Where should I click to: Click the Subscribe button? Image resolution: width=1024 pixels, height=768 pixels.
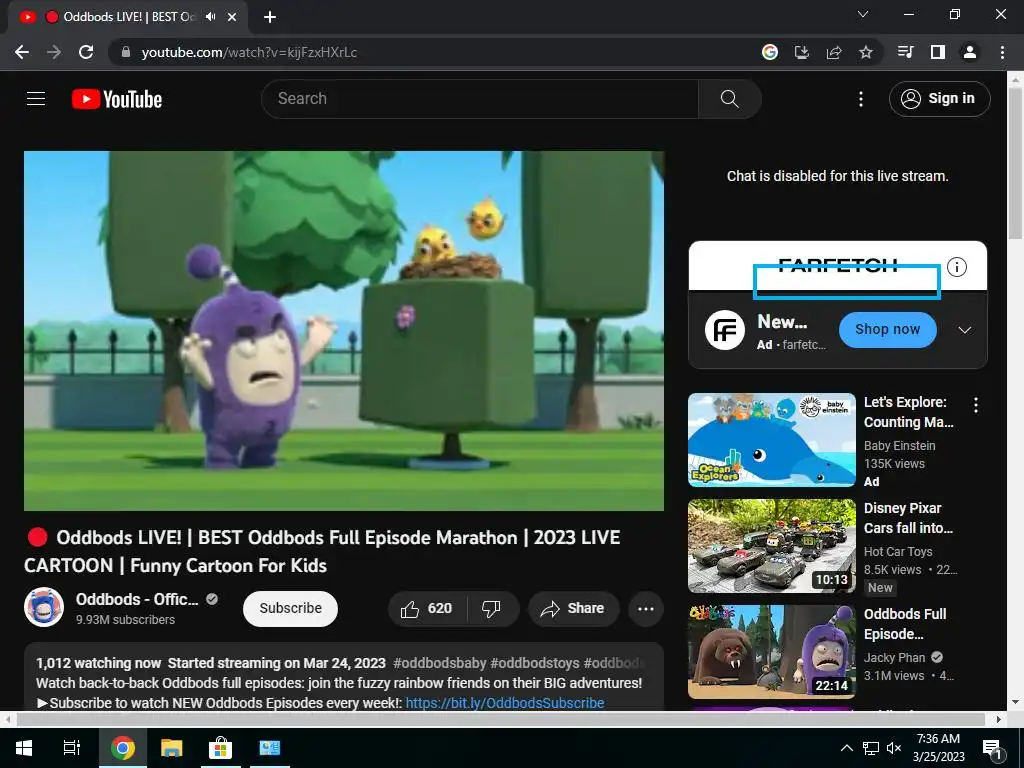pyautogui.click(x=291, y=608)
